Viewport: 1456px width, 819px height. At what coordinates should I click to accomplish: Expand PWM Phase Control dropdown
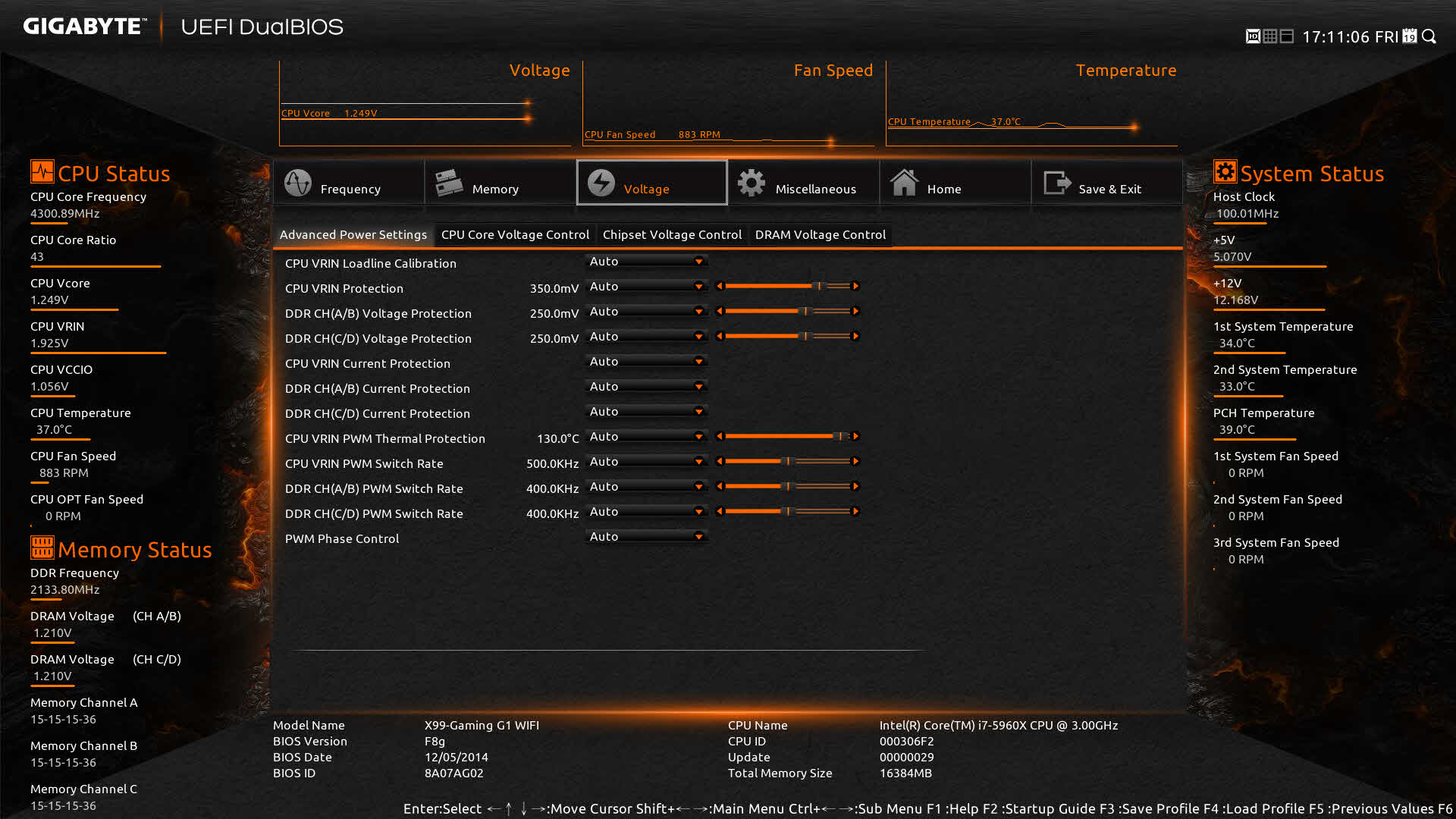(x=647, y=537)
